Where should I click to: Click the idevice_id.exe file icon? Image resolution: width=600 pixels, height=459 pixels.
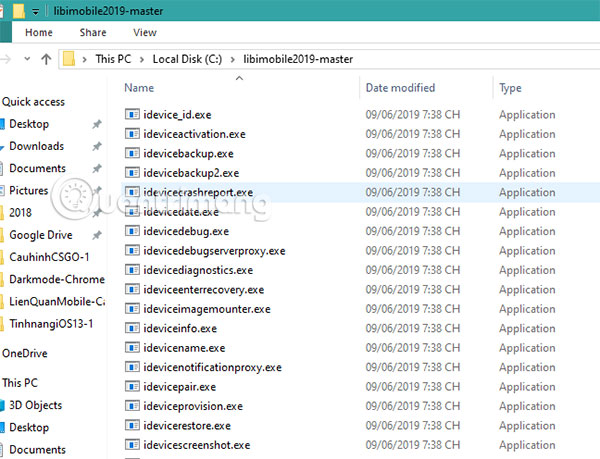(x=132, y=115)
